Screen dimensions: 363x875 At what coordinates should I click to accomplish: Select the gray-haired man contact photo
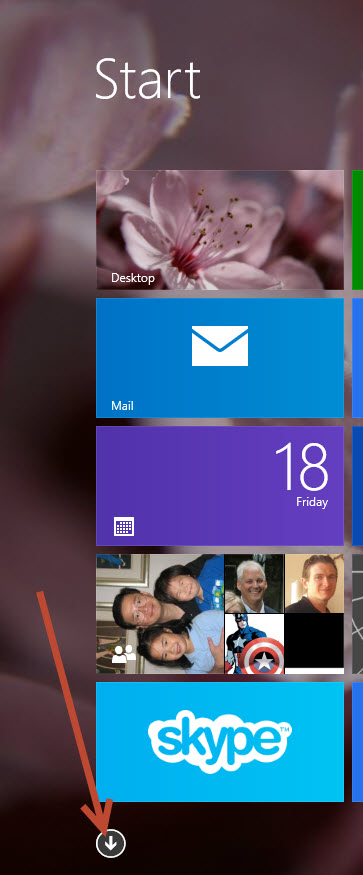(254, 583)
